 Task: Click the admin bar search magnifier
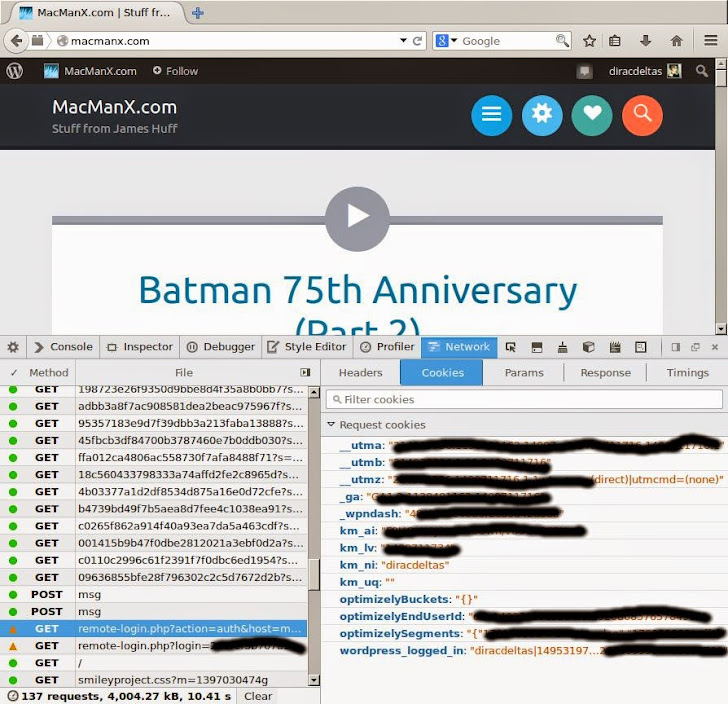pyautogui.click(x=702, y=71)
